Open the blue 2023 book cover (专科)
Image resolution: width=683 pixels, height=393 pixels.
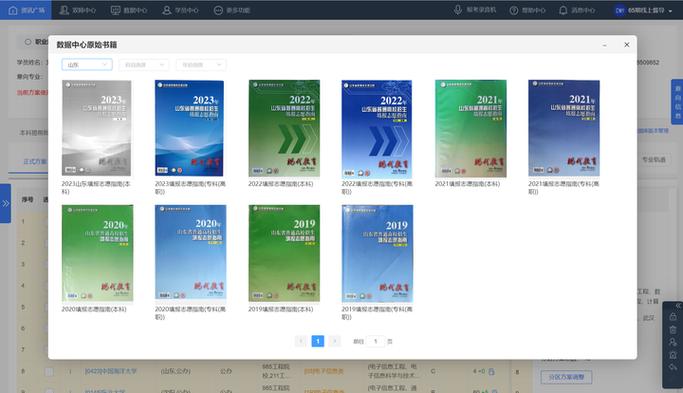pyautogui.click(x=189, y=128)
